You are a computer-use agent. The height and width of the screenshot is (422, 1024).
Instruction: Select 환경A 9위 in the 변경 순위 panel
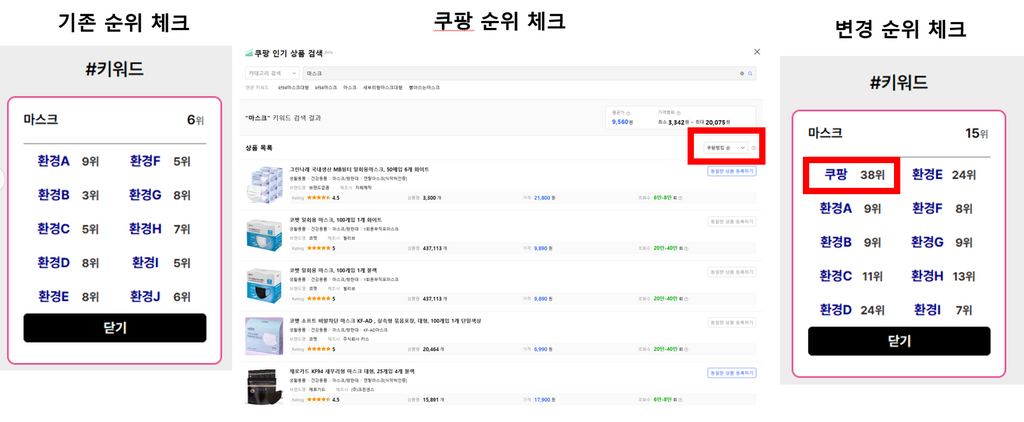[850, 208]
